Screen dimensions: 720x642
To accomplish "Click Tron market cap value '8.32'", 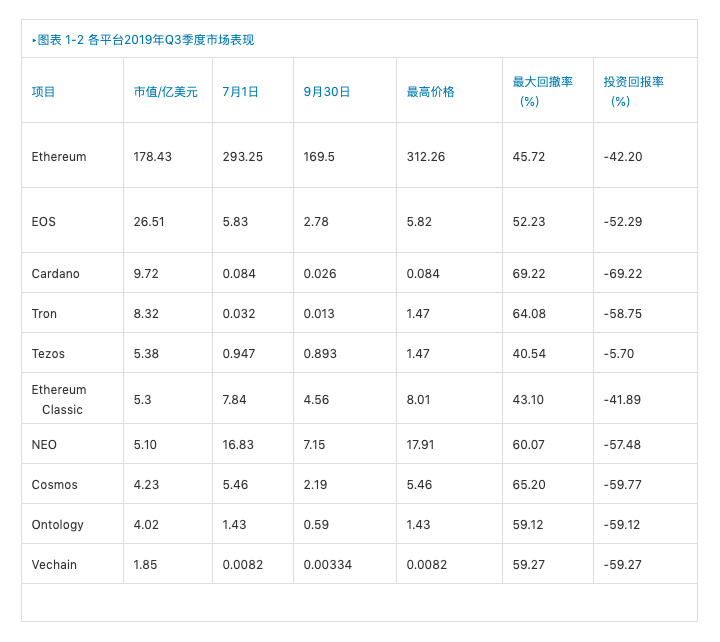I will [x=146, y=314].
